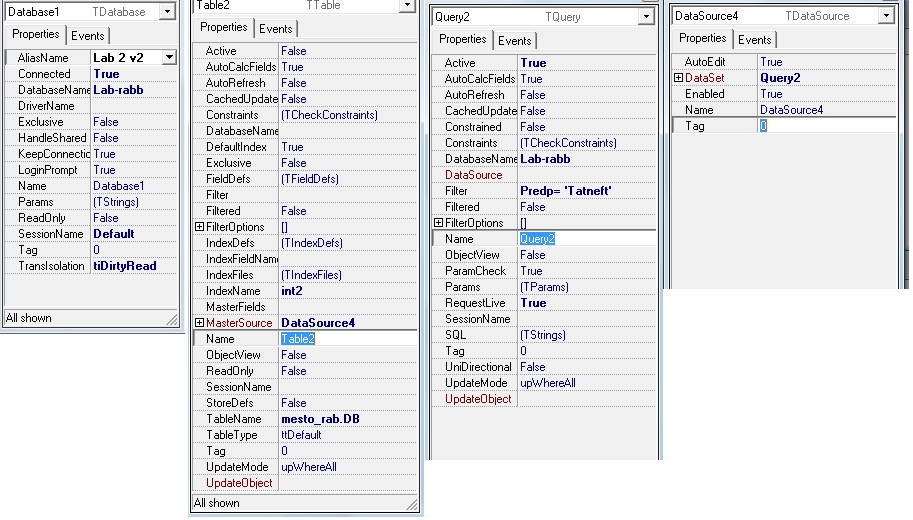This screenshot has width=913, height=520.
Task: Open the Events tab of Query2 inspector
Action: (x=515, y=41)
